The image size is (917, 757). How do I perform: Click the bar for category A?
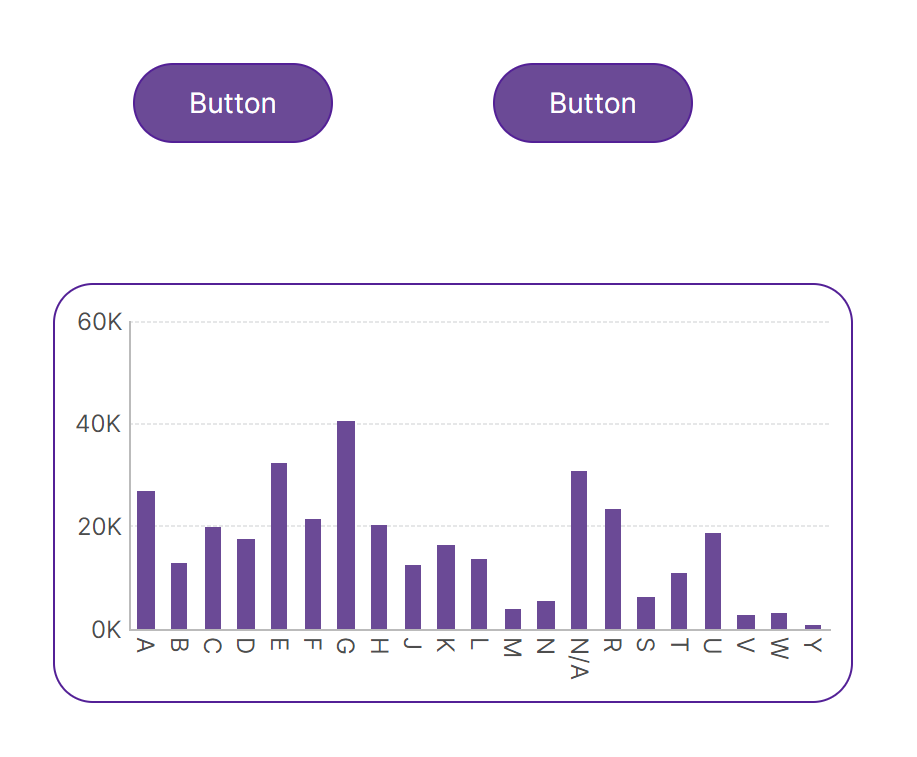pyautogui.click(x=146, y=560)
